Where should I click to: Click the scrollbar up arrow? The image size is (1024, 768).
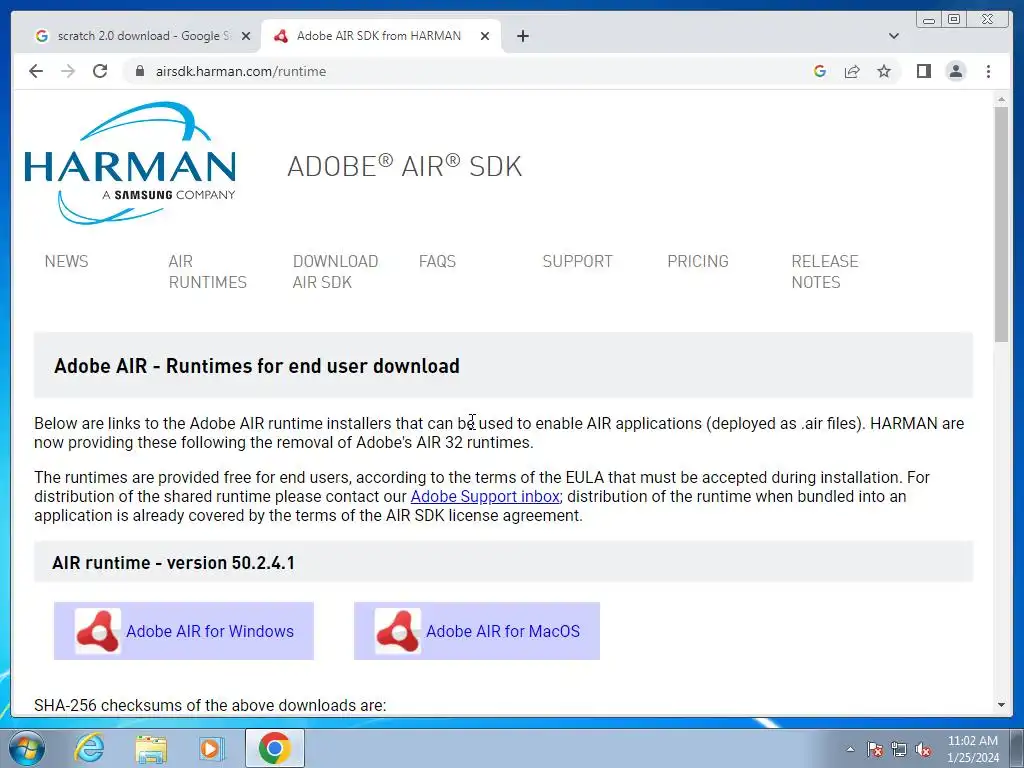click(1001, 99)
